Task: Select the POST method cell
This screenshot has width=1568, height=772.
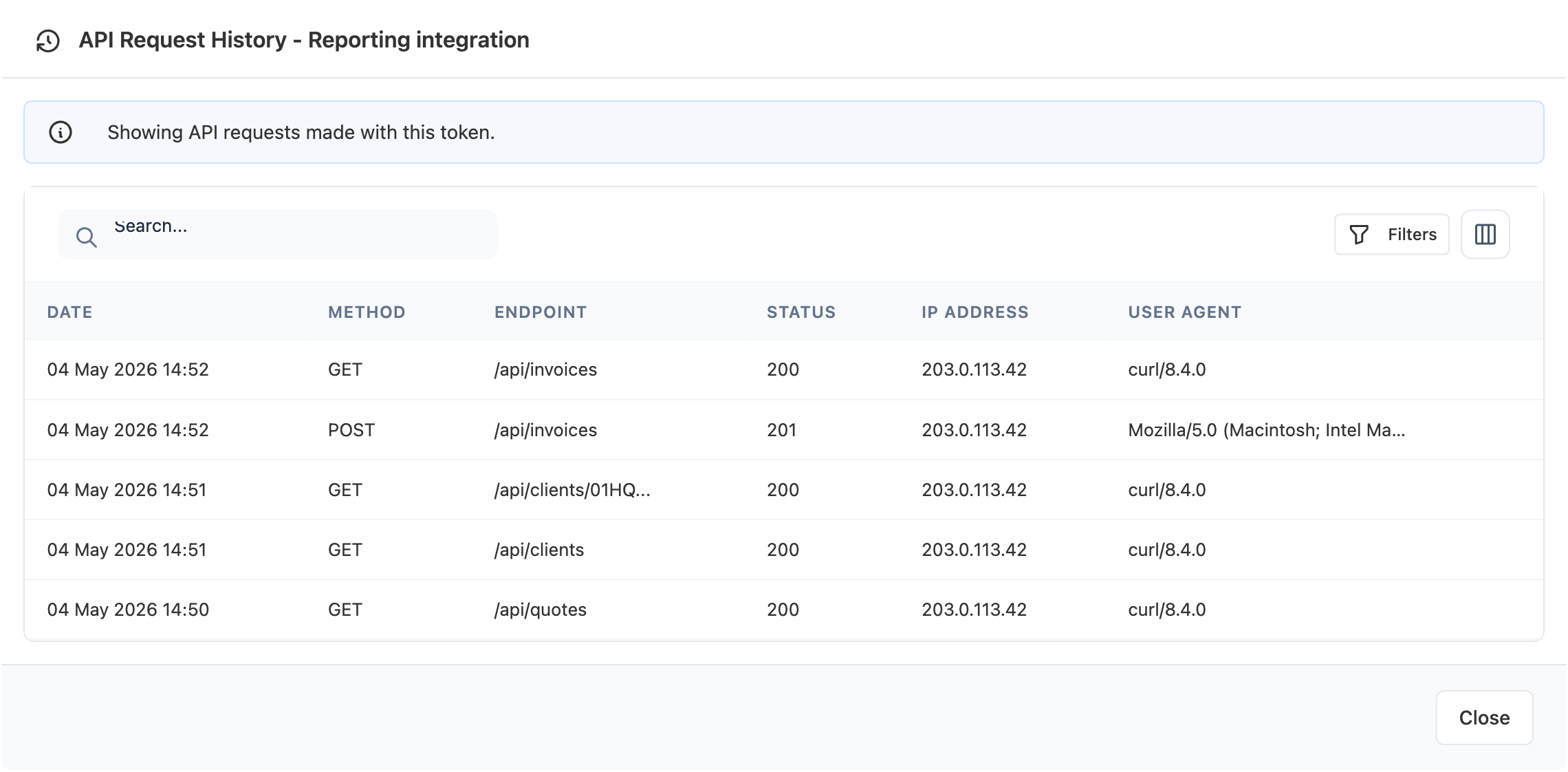Action: [x=351, y=430]
